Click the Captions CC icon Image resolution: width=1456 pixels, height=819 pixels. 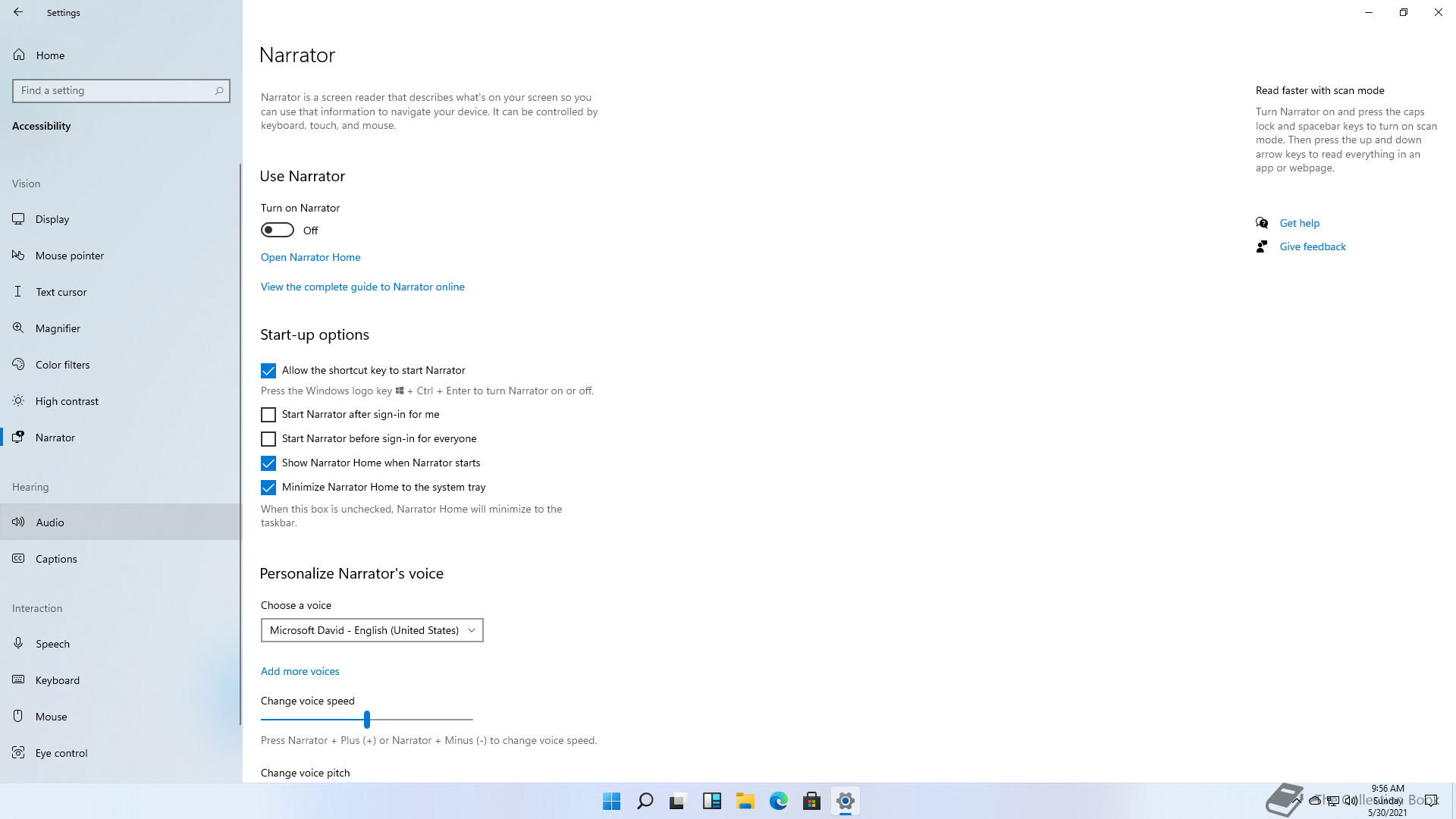coord(18,559)
